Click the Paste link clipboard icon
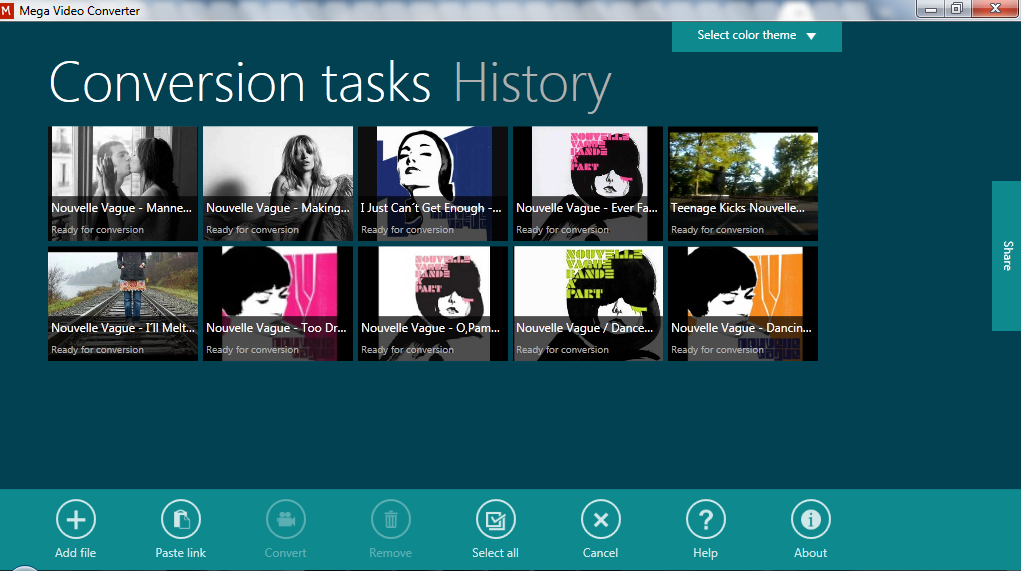 [180, 520]
